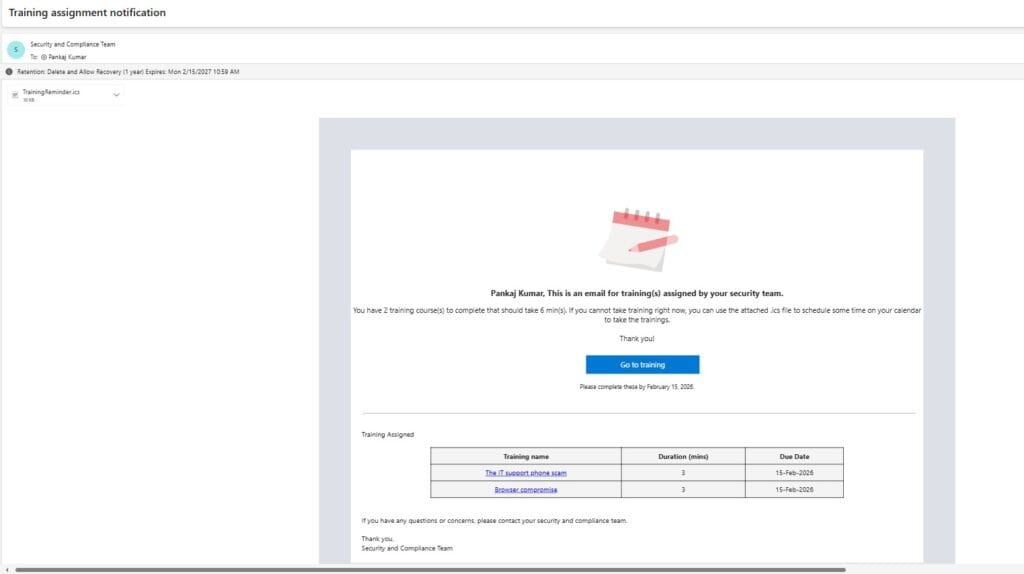Click the Go to training button

[642, 364]
